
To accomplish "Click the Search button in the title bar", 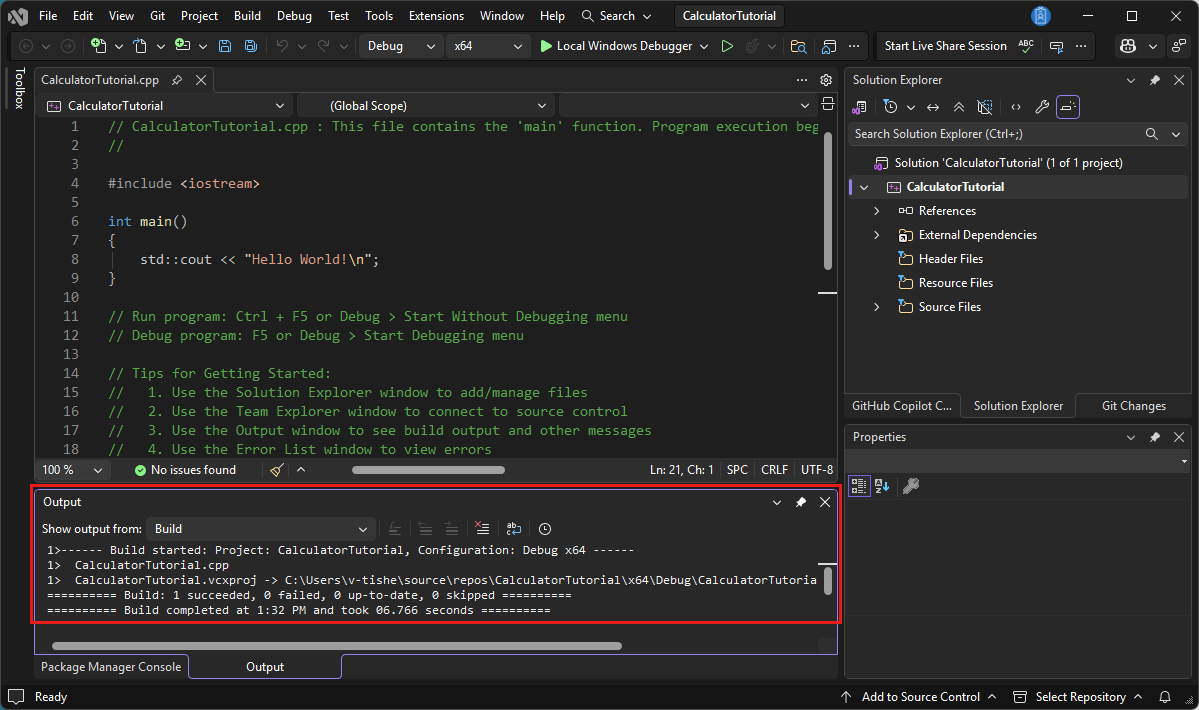I will [x=616, y=15].
